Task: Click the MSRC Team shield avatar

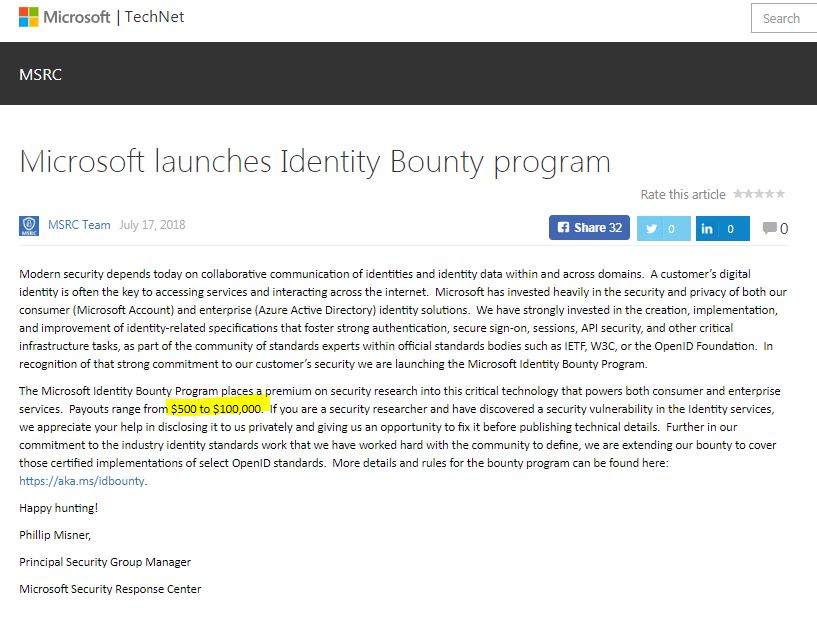Action: [29, 226]
